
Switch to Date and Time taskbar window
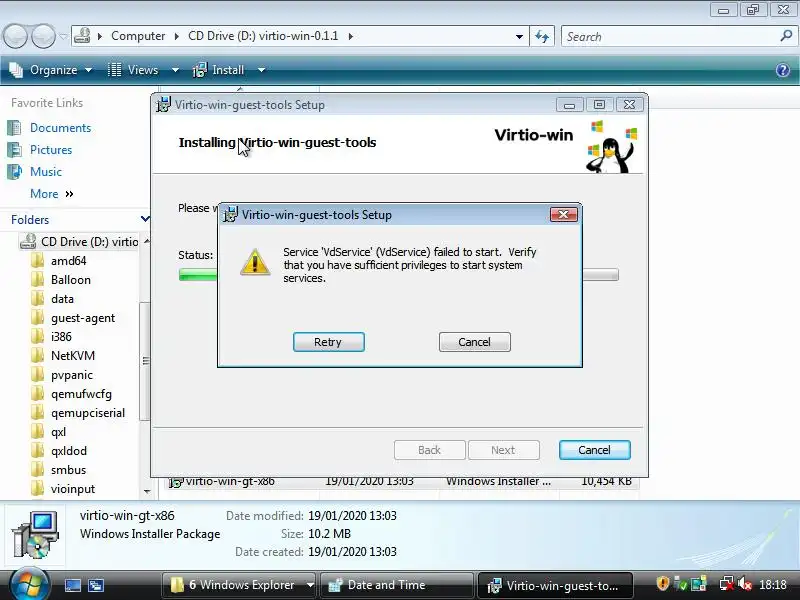(397, 585)
